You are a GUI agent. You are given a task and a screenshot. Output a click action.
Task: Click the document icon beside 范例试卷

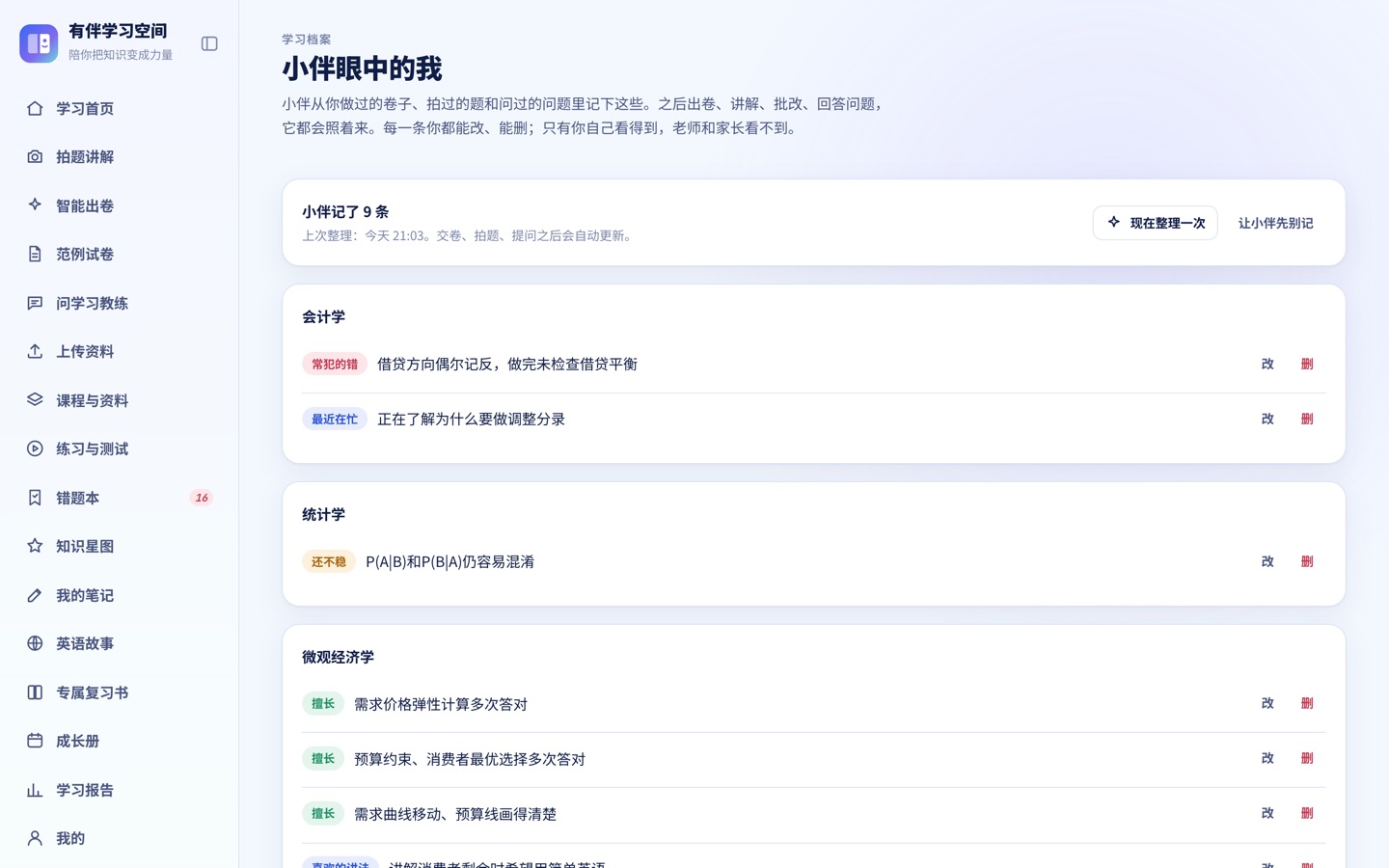(35, 254)
